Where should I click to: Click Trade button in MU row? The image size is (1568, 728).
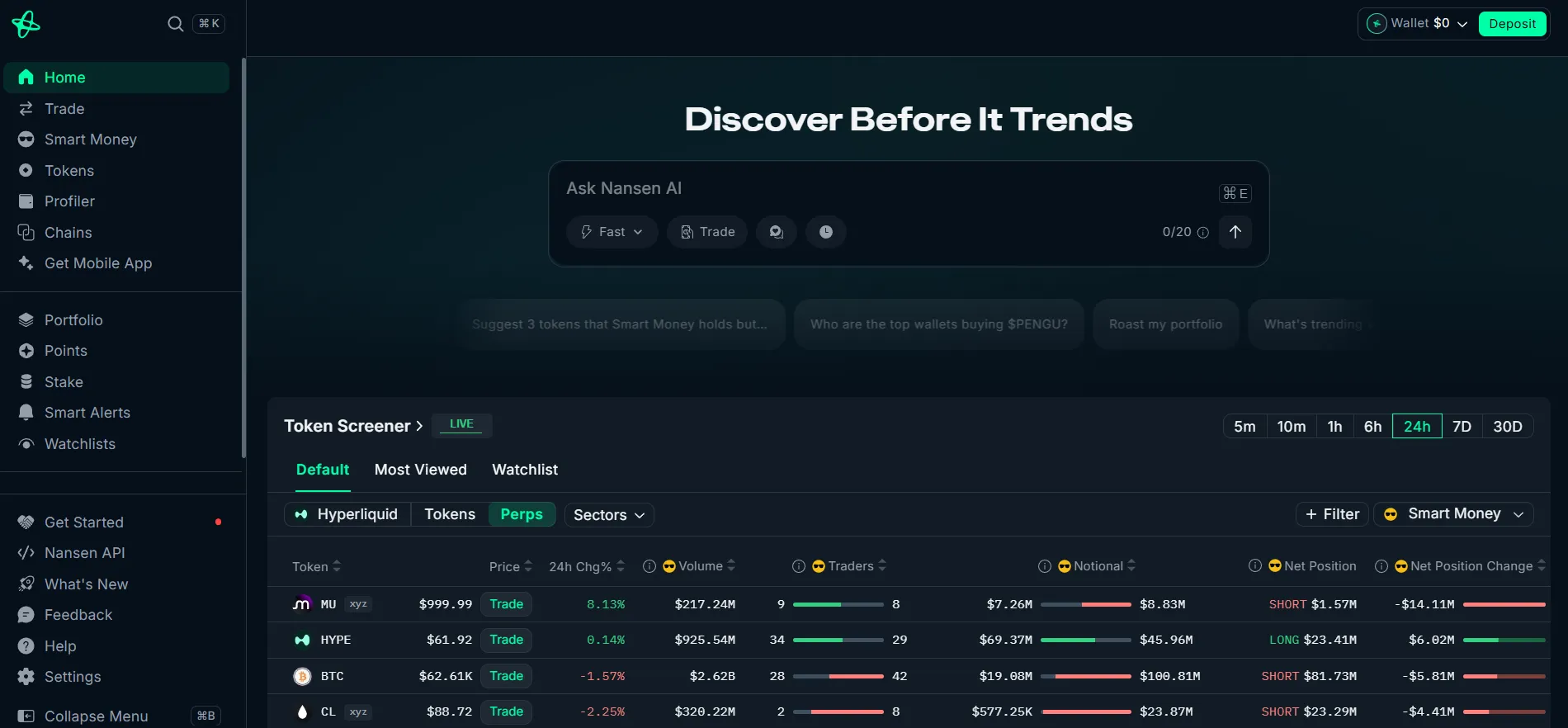(x=506, y=604)
